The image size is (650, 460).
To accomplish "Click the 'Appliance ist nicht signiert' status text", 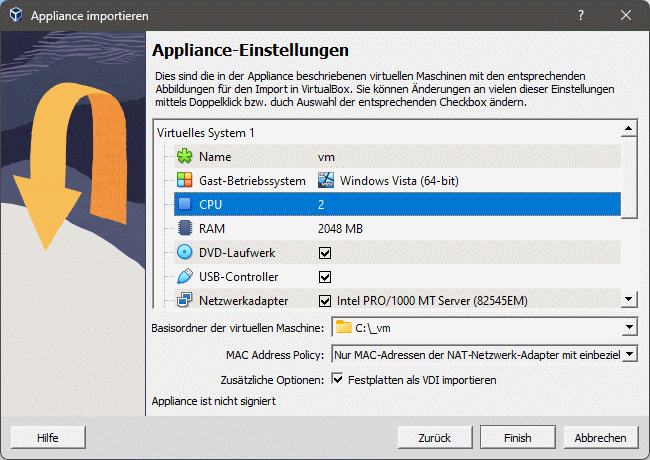I will click(x=213, y=401).
